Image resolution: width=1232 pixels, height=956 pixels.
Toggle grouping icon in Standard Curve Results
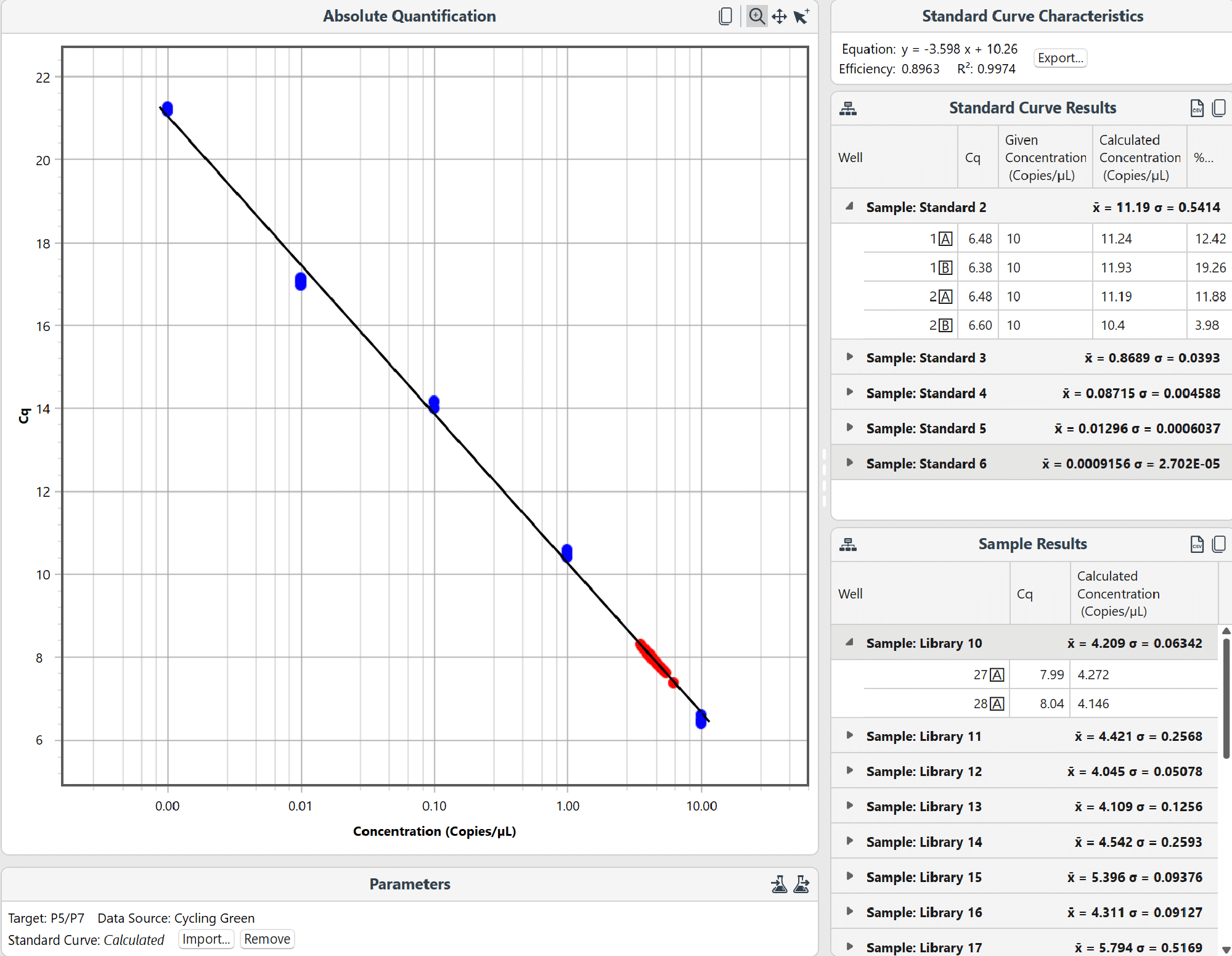[848, 109]
